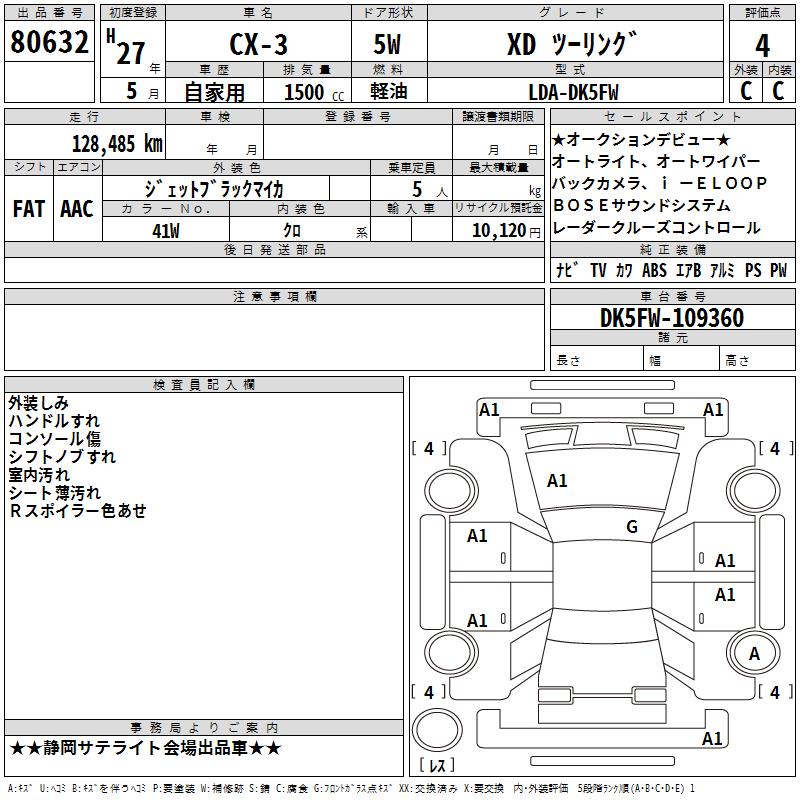This screenshot has width=800, height=800.
Task: Click the inspector note Rスポイラー色あせ
Action: [78, 510]
